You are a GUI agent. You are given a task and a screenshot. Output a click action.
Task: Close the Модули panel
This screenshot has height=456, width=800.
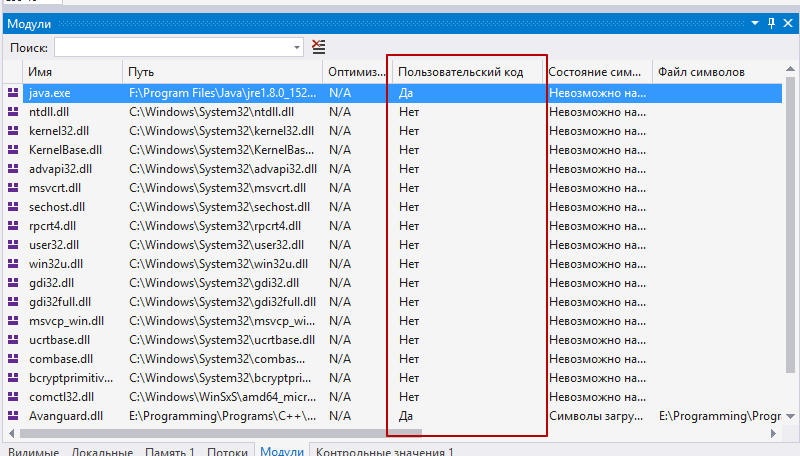pos(788,23)
